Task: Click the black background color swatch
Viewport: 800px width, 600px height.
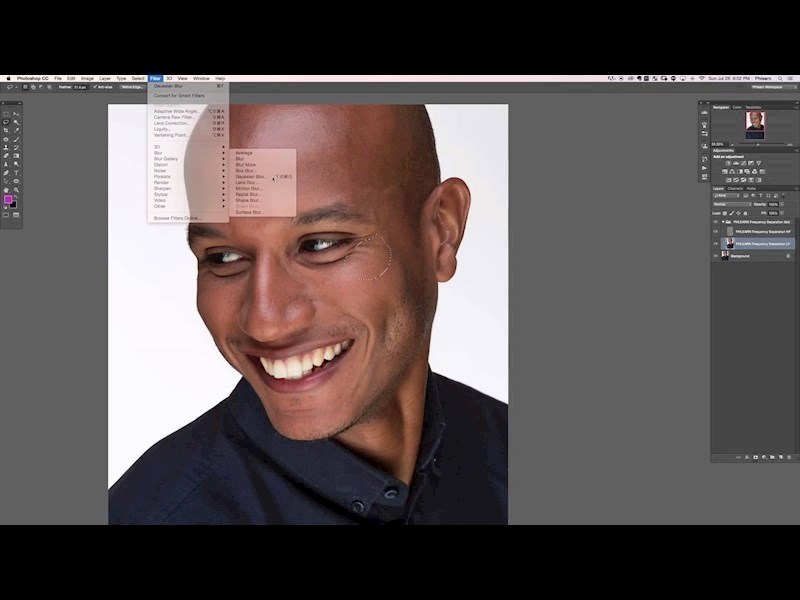Action: click(14, 205)
